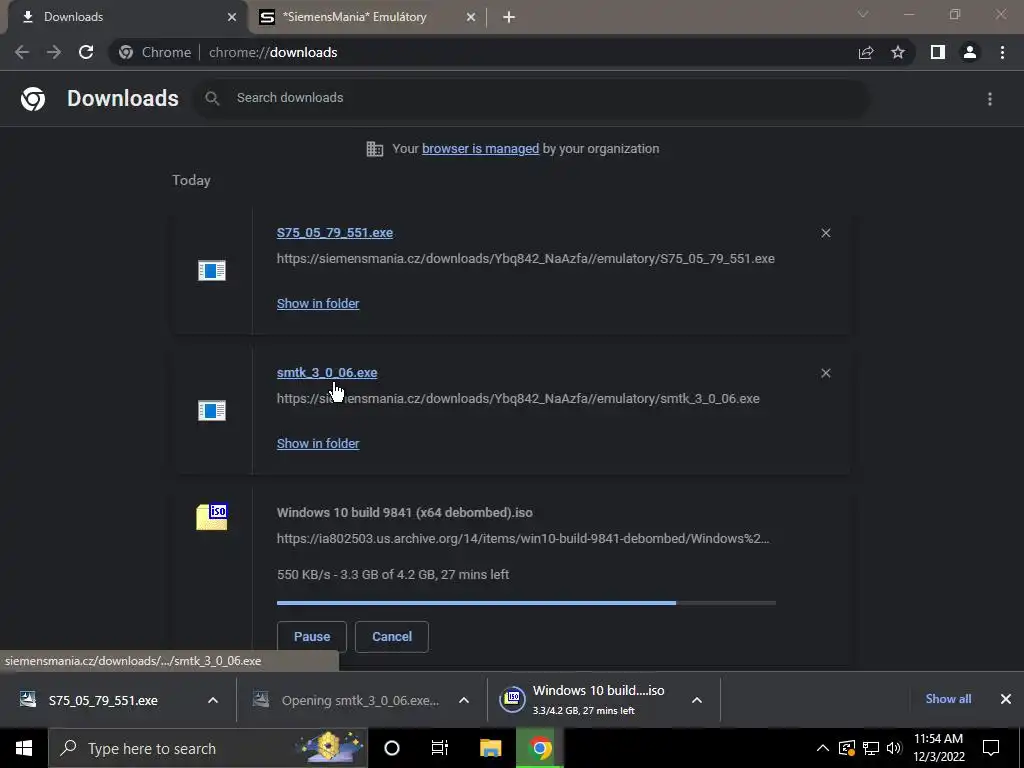The width and height of the screenshot is (1024, 768).
Task: Open the side panel icon
Action: coord(938,52)
